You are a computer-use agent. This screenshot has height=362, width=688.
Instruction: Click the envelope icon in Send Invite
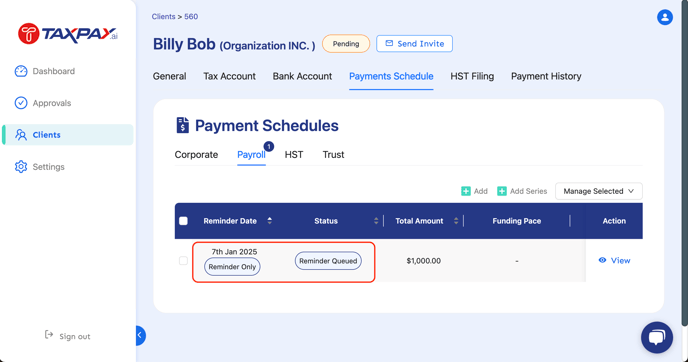389,43
